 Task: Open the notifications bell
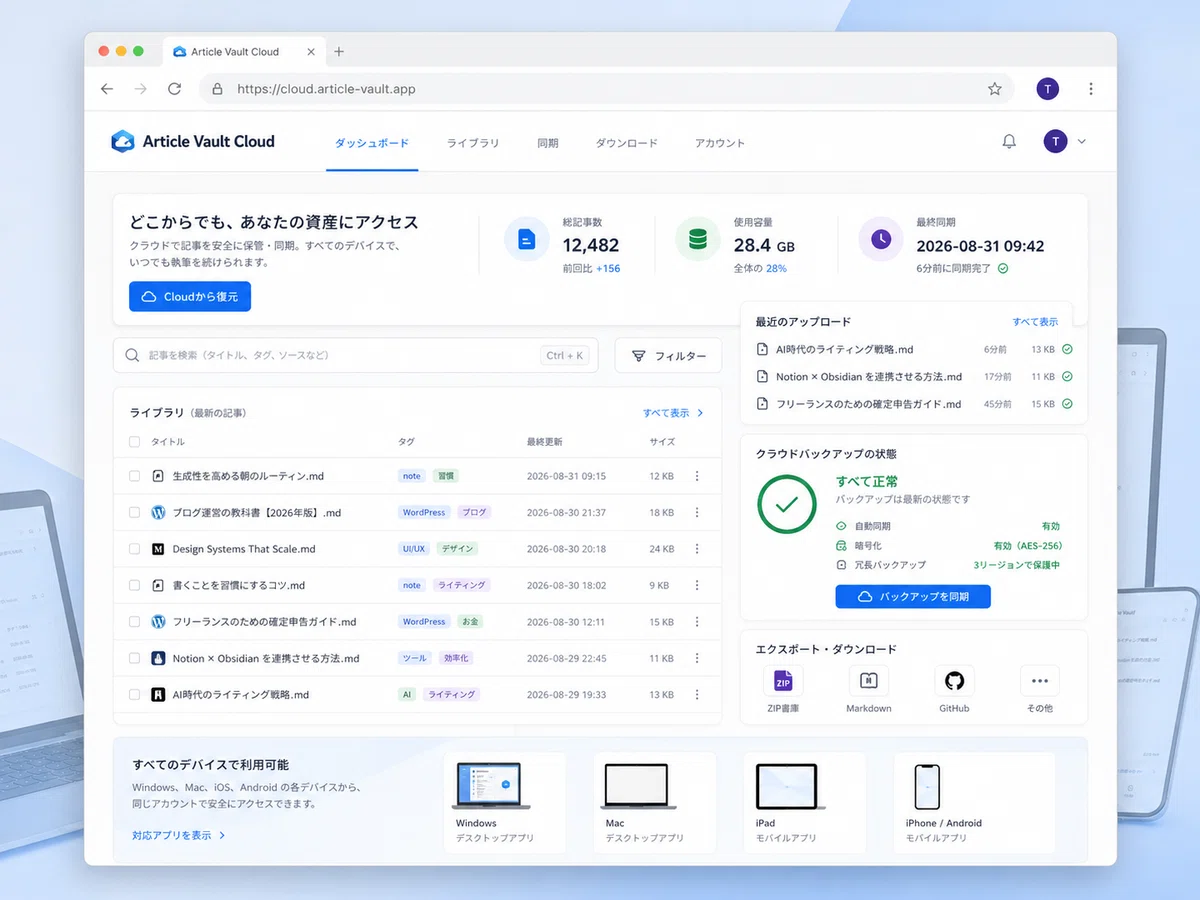1009,142
